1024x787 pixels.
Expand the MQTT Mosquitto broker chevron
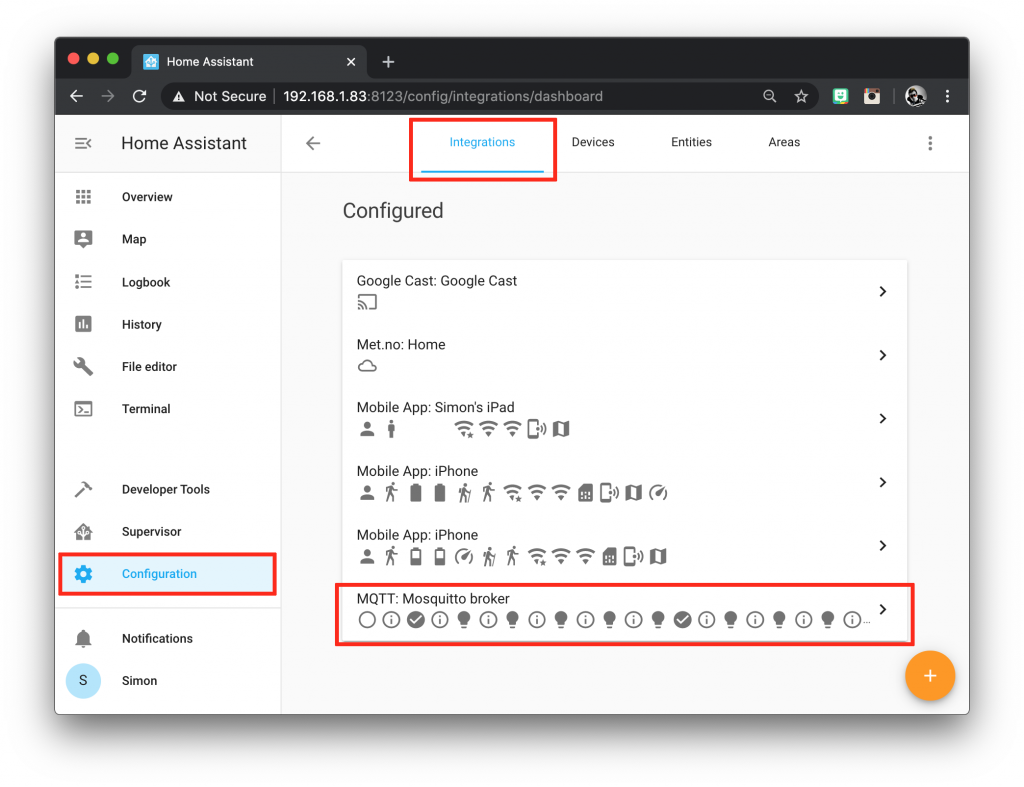point(882,609)
